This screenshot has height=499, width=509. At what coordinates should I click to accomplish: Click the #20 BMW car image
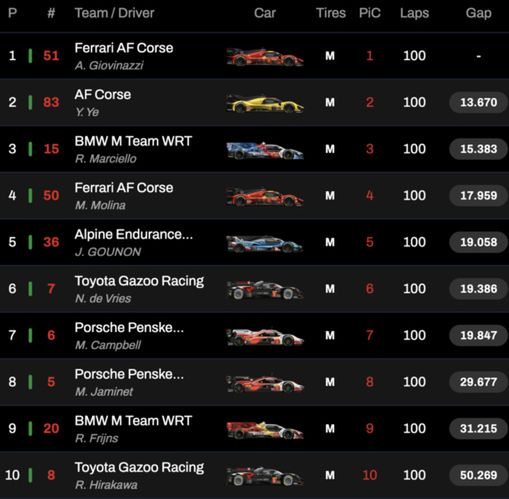(x=265, y=430)
